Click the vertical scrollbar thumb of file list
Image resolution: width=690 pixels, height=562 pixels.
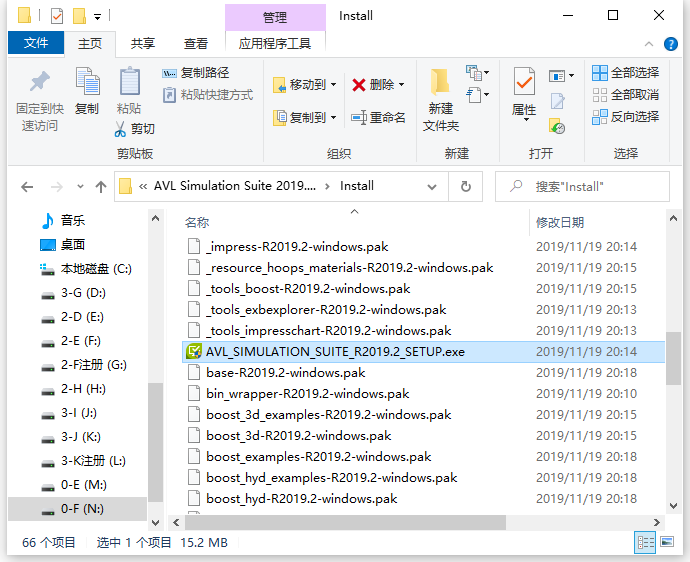point(673,359)
